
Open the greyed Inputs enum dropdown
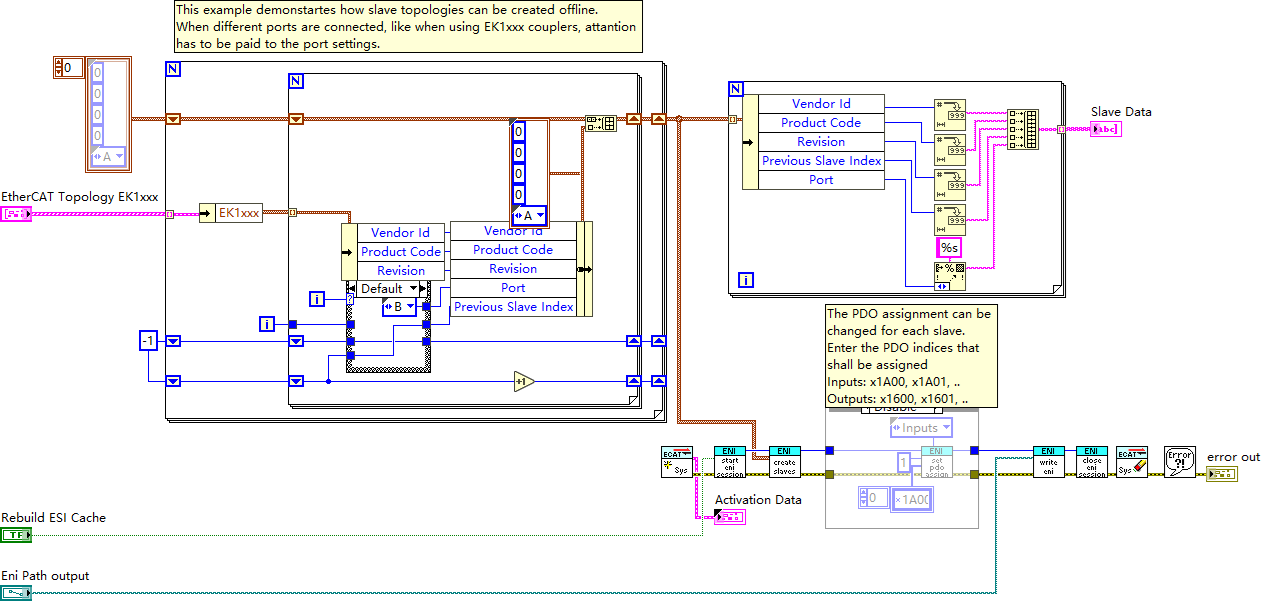tap(920, 428)
